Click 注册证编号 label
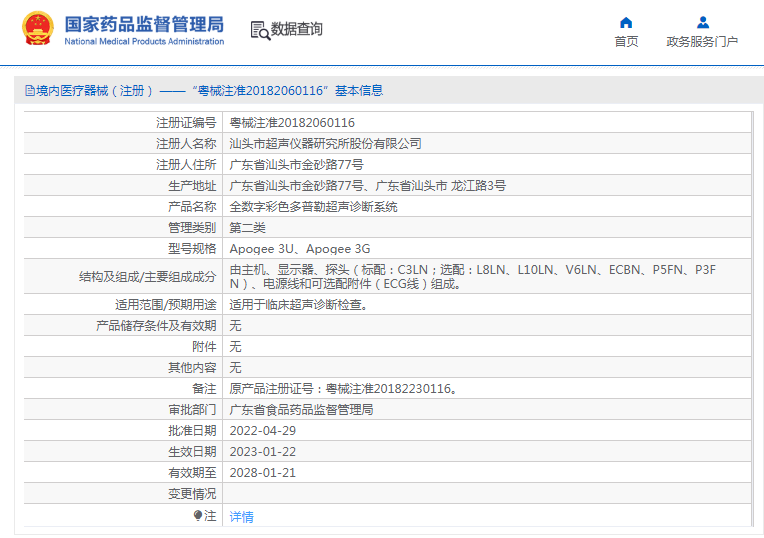 186,123
